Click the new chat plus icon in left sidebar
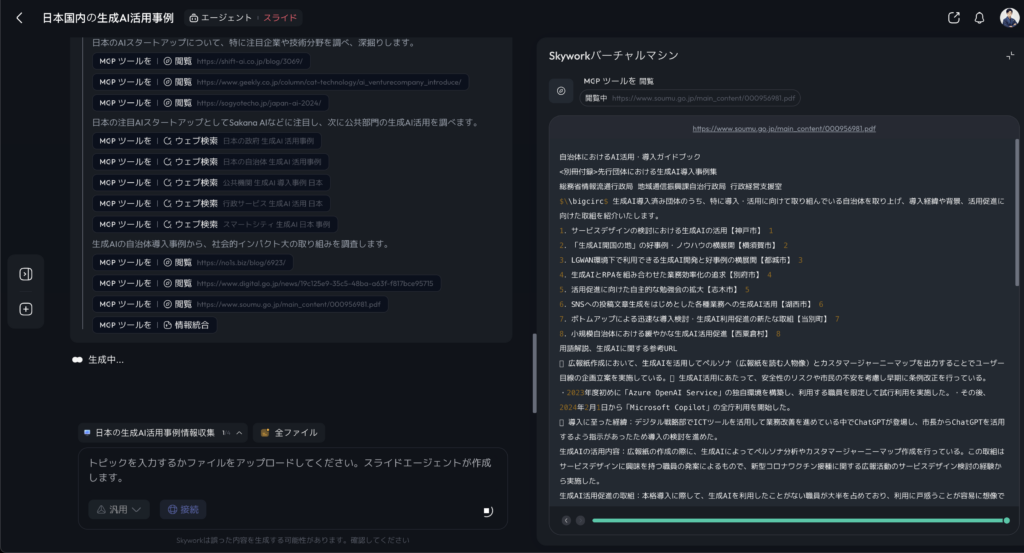 coord(26,309)
